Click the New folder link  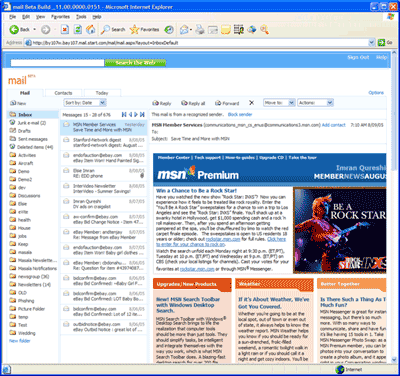pos(20,341)
